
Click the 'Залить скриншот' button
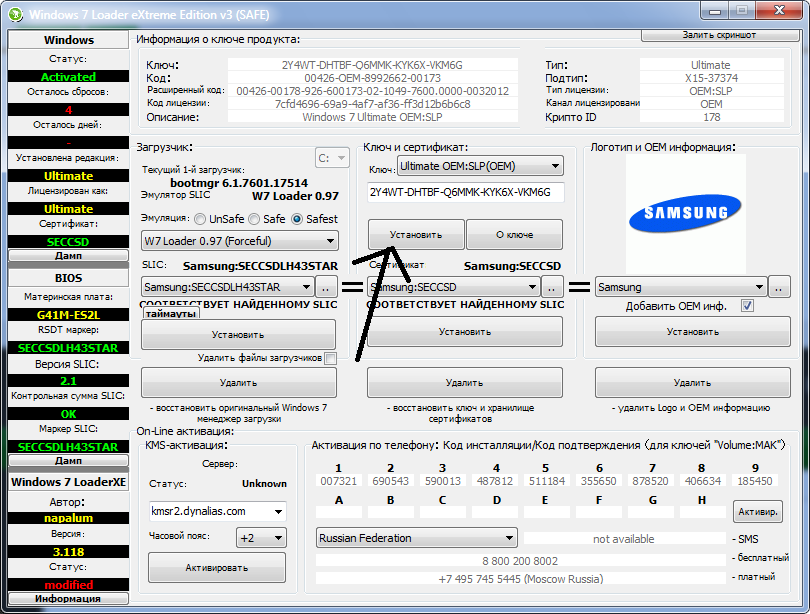720,35
